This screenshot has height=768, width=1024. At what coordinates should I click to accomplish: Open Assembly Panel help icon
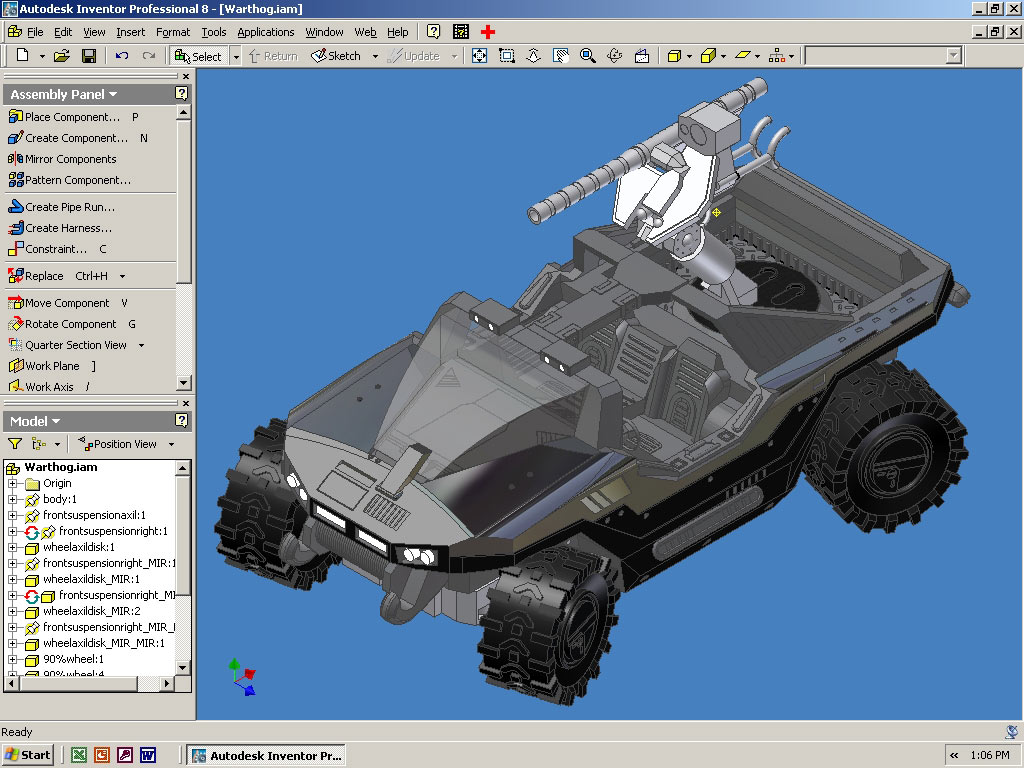[182, 94]
